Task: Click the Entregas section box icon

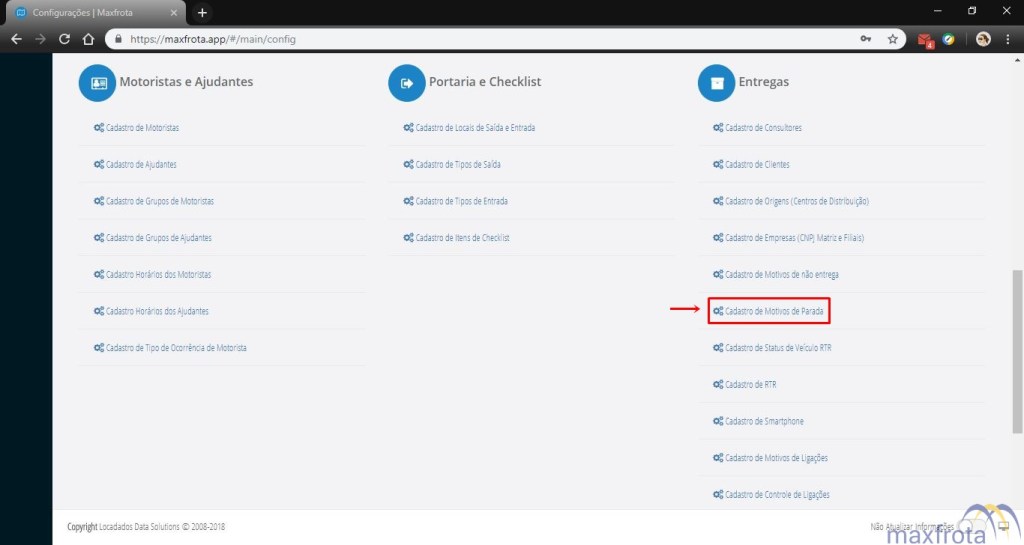Action: tap(716, 83)
